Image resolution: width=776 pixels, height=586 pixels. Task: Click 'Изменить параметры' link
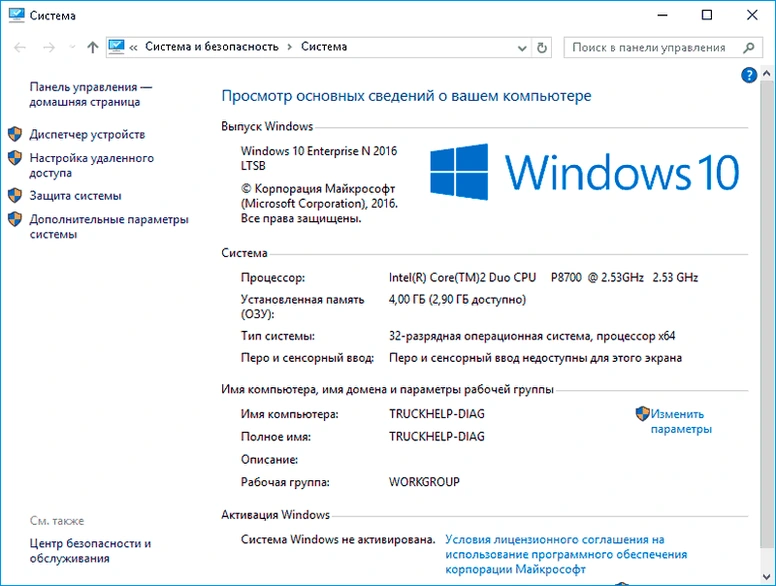681,421
